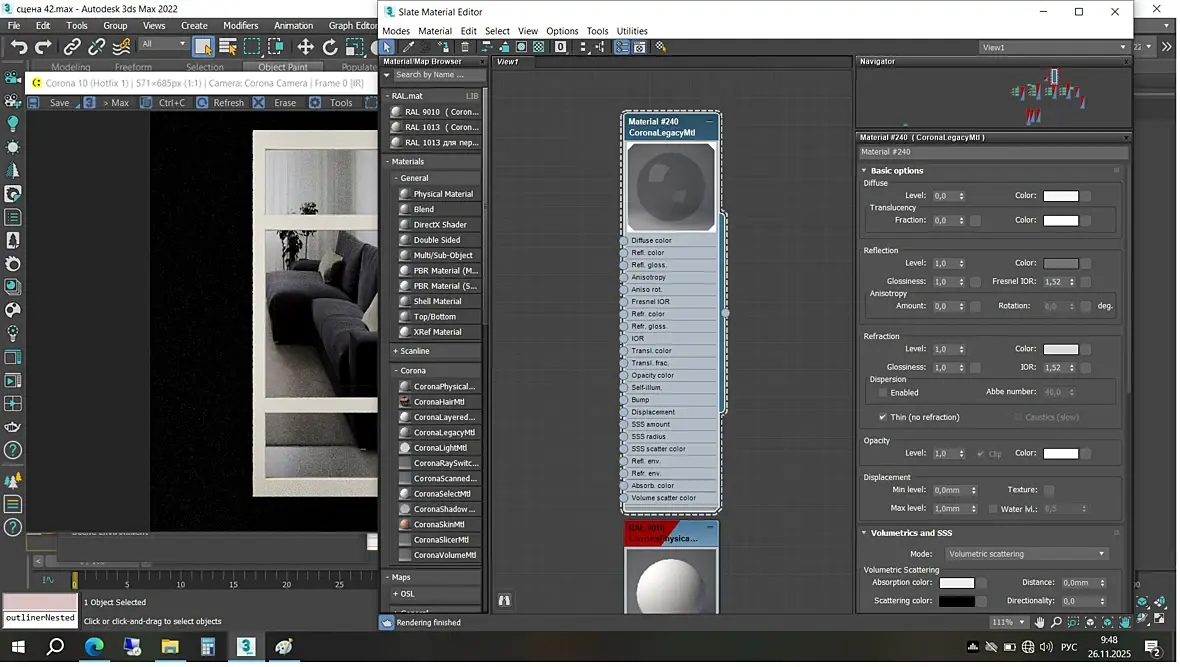The height and width of the screenshot is (667, 1180).
Task: Open the 111% zoom level dropdown
Action: click(x=1008, y=623)
